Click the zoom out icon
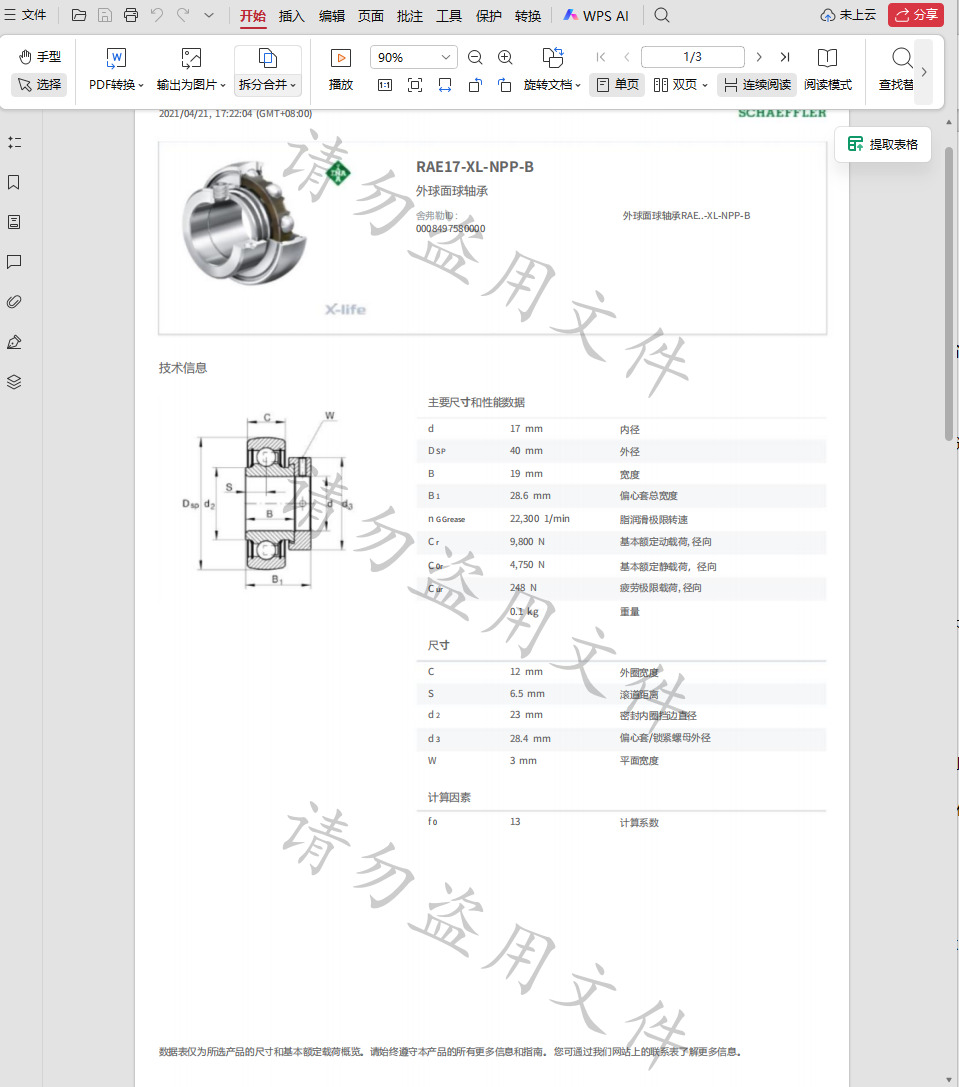Image resolution: width=959 pixels, height=1087 pixels. (x=475, y=57)
